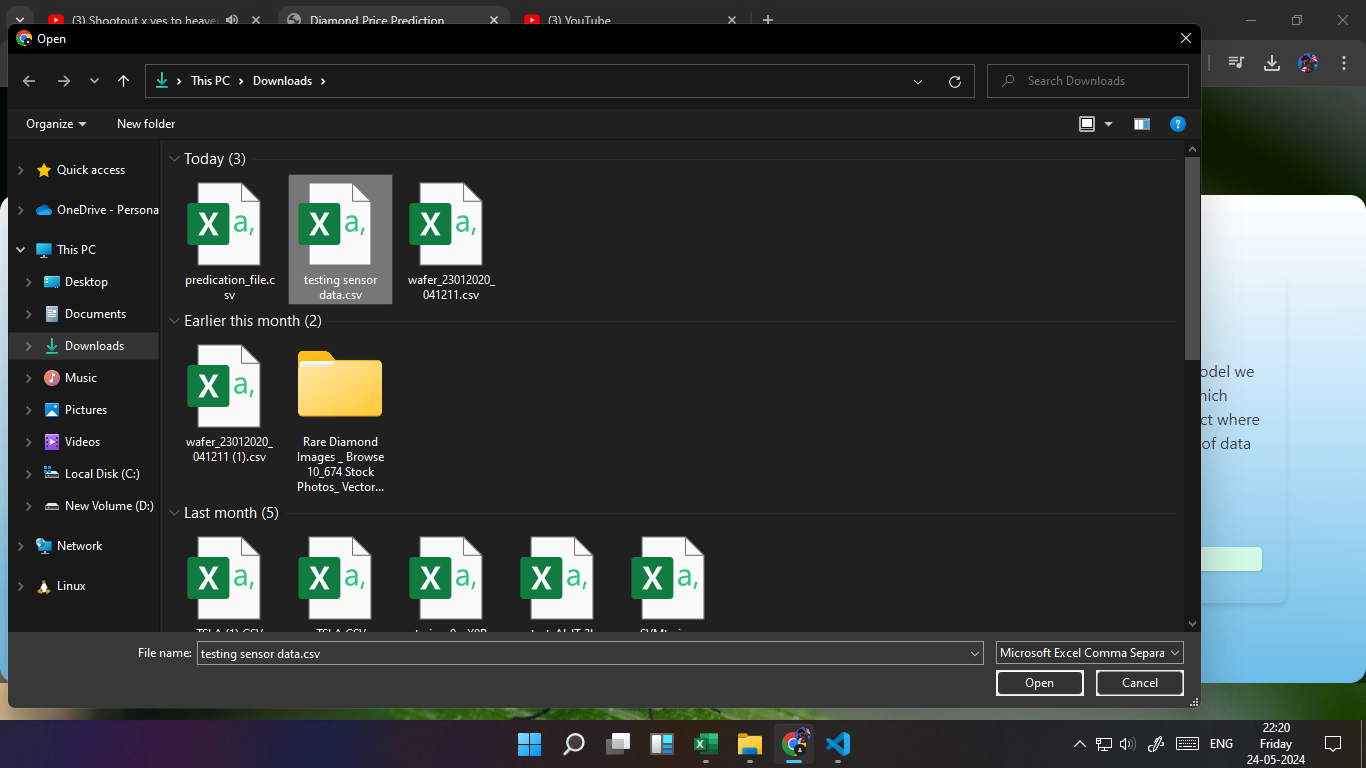Click the Open button
This screenshot has width=1366, height=768.
[x=1040, y=683]
